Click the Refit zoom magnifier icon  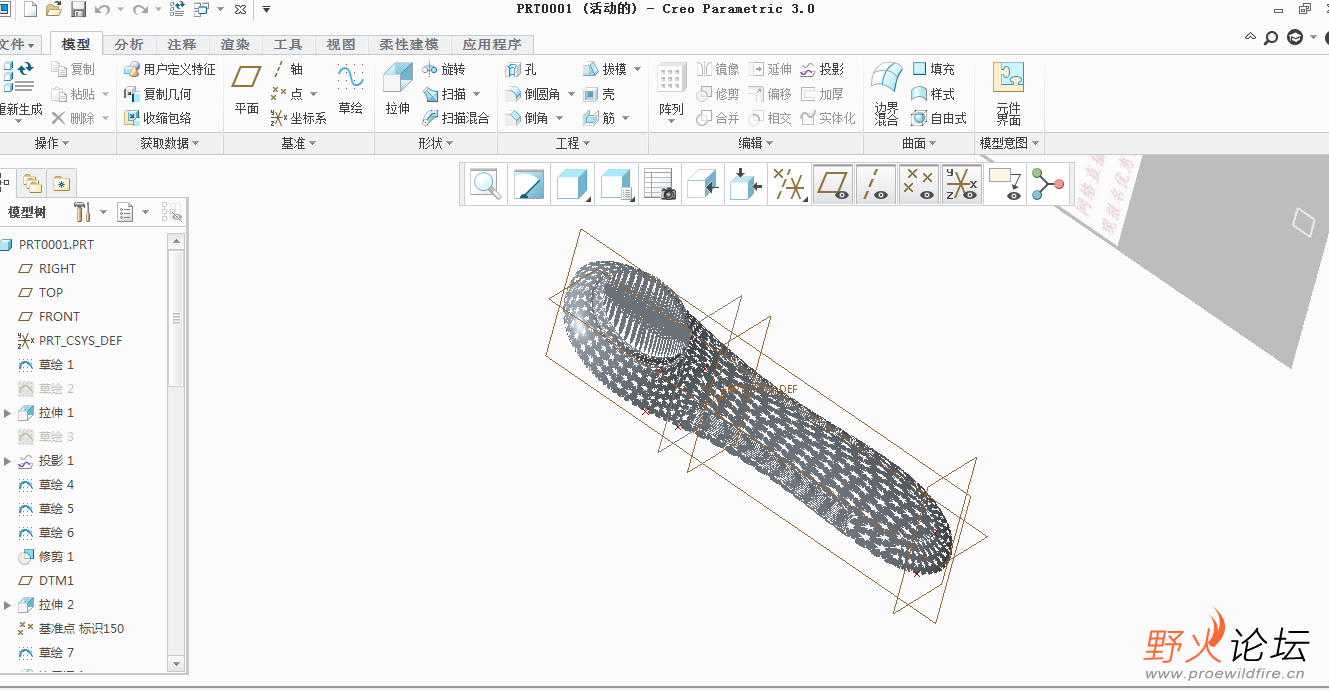tap(486, 185)
